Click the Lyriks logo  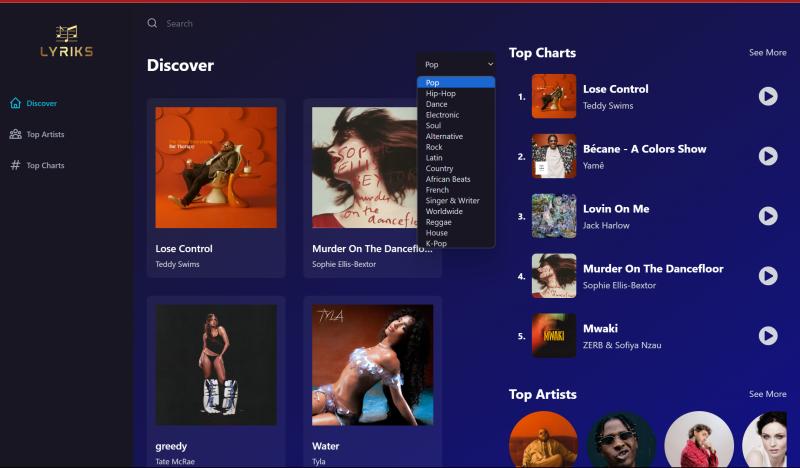[67, 41]
